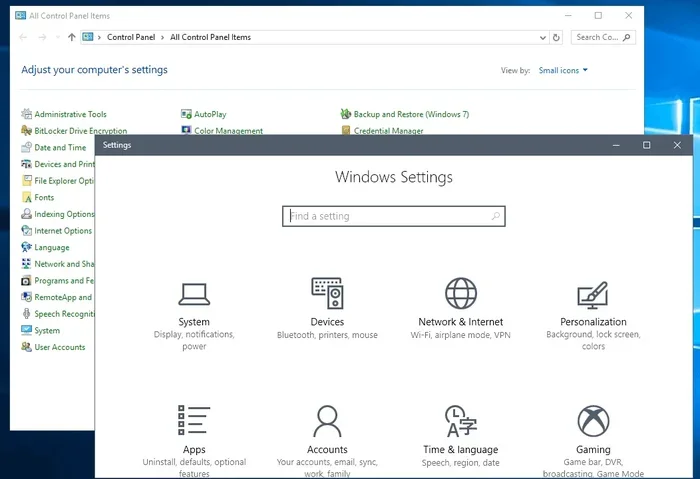
Task: Click the File Explorer Options icon
Action: point(26,180)
